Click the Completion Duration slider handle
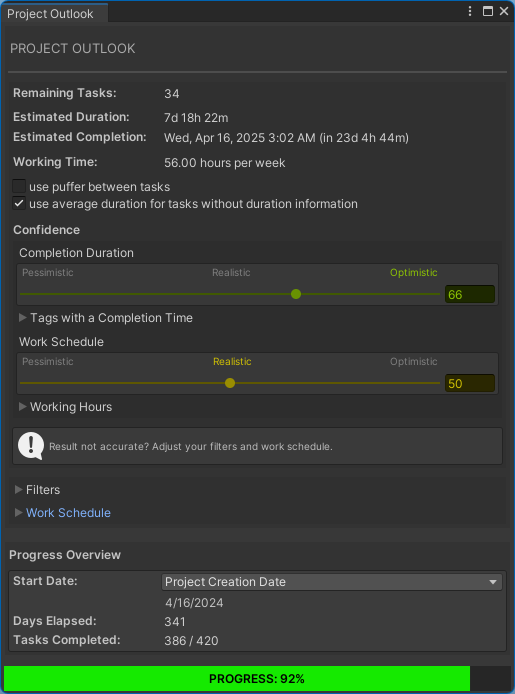 coord(296,294)
